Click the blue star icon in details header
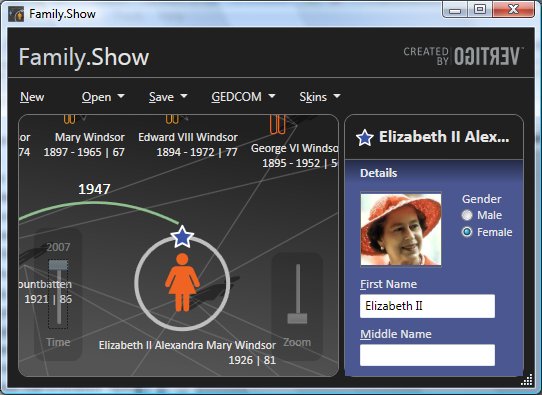 tap(365, 138)
